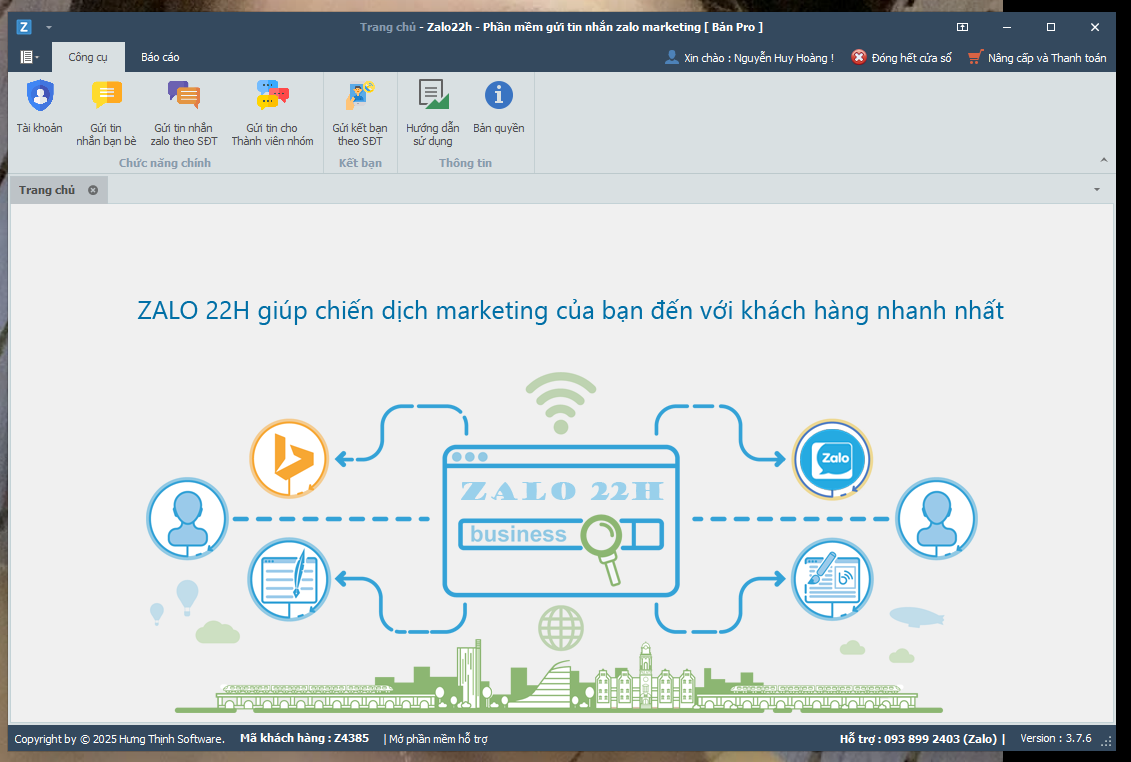This screenshot has width=1131, height=762.
Task: Click Mở phần mềm hỗ trợ link
Action: coord(438,739)
